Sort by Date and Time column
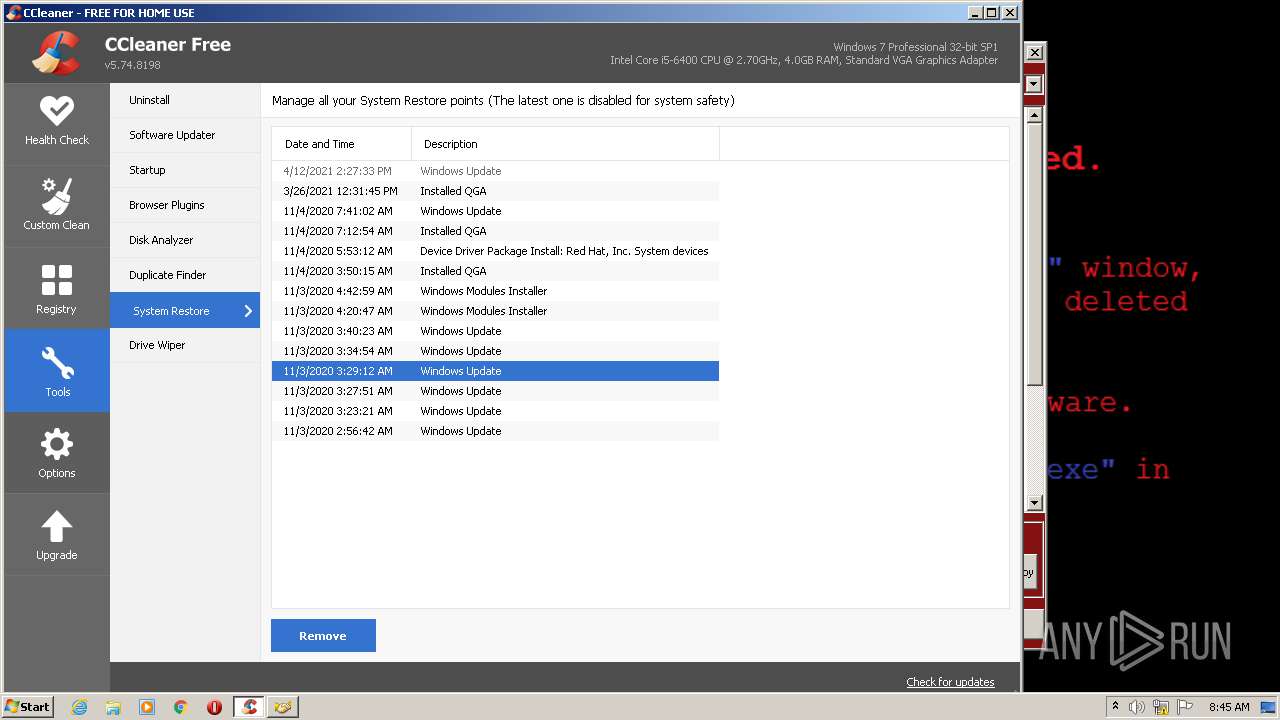The image size is (1280, 720). [342, 144]
